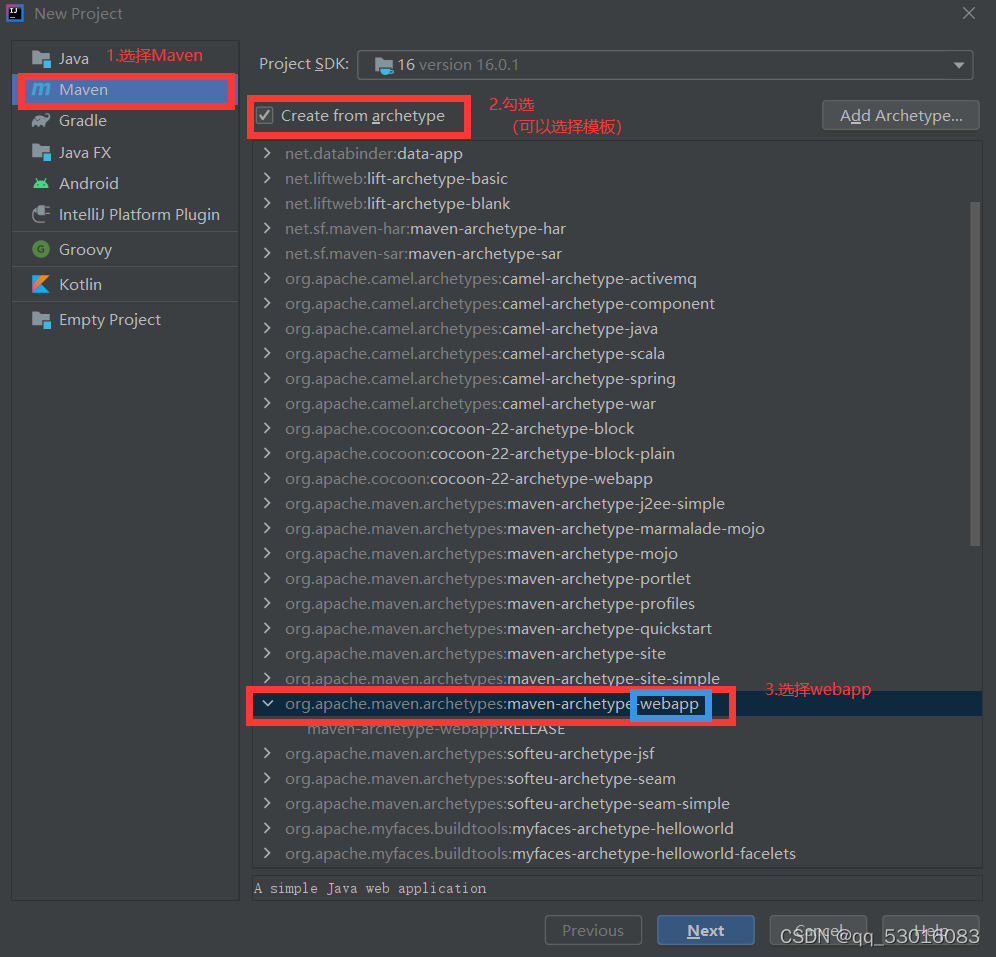996x957 pixels.
Task: Expand camel-archetype-activemq node
Action: pyautogui.click(x=267, y=278)
